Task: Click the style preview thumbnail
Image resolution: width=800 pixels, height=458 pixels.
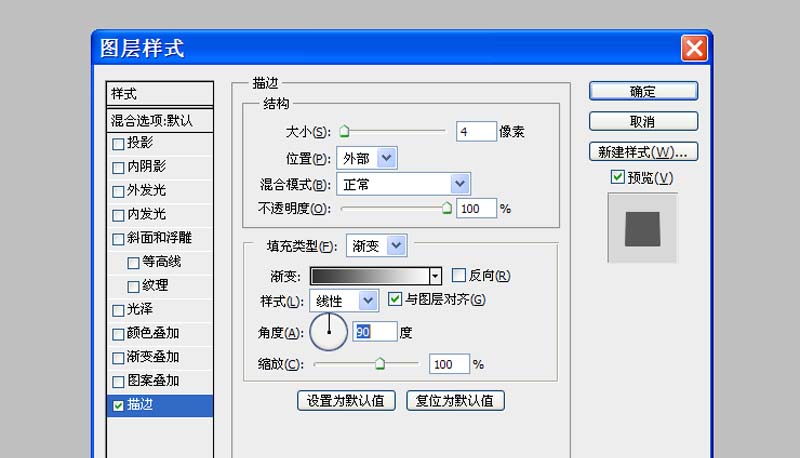Action: pyautogui.click(x=643, y=228)
